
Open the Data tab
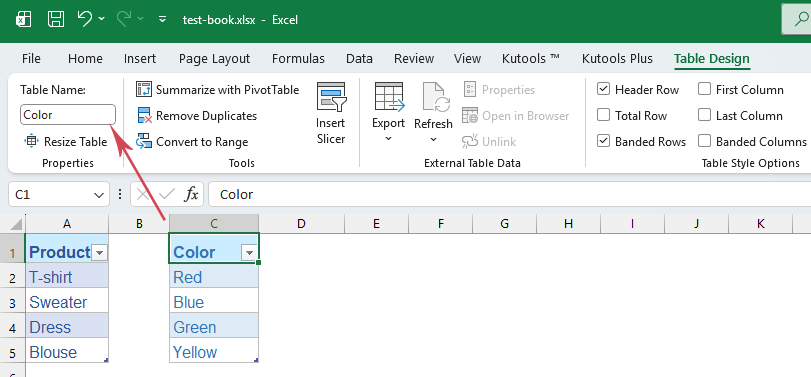coord(359,58)
